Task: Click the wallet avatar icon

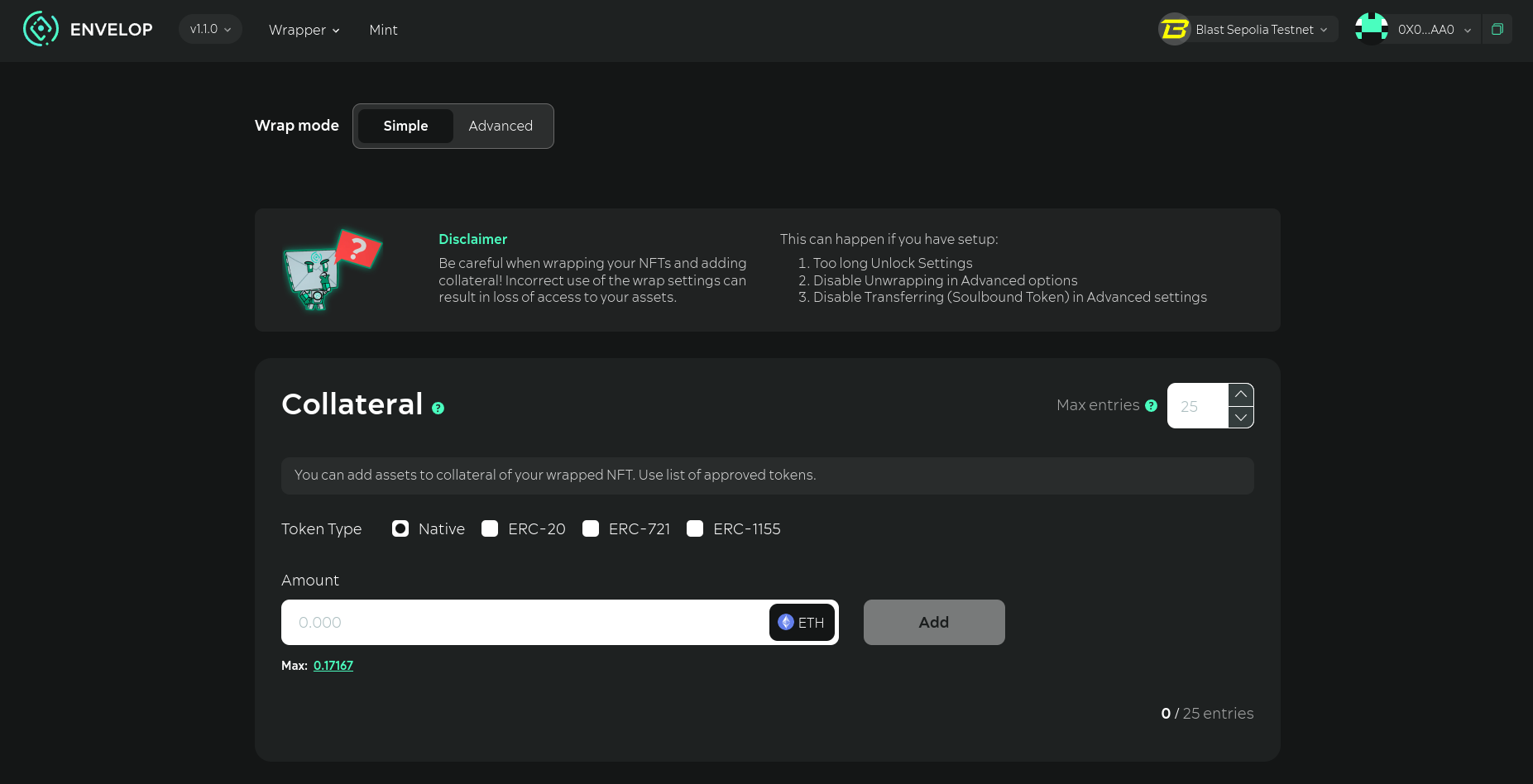Action: (x=1372, y=29)
